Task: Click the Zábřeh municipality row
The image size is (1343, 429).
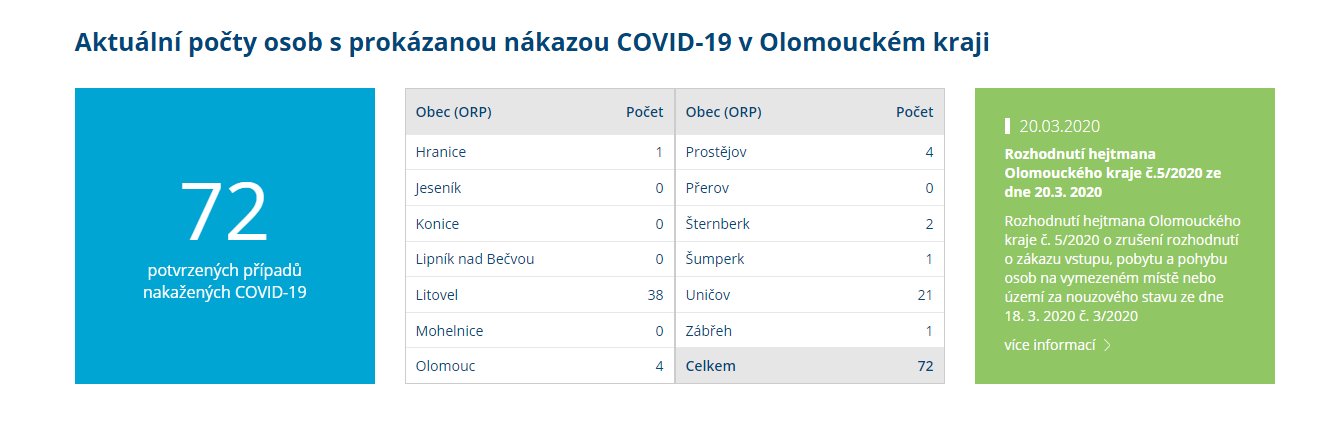Action: coord(810,331)
